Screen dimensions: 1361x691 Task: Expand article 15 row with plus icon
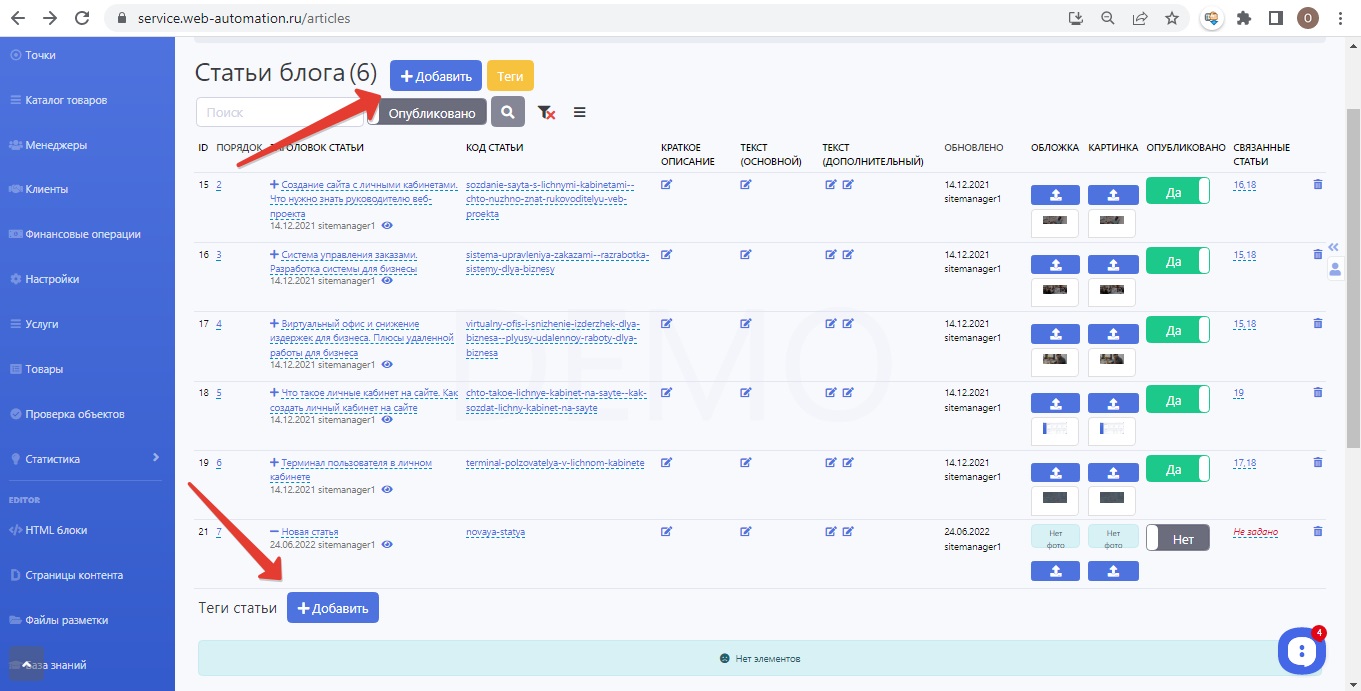[x=274, y=185]
